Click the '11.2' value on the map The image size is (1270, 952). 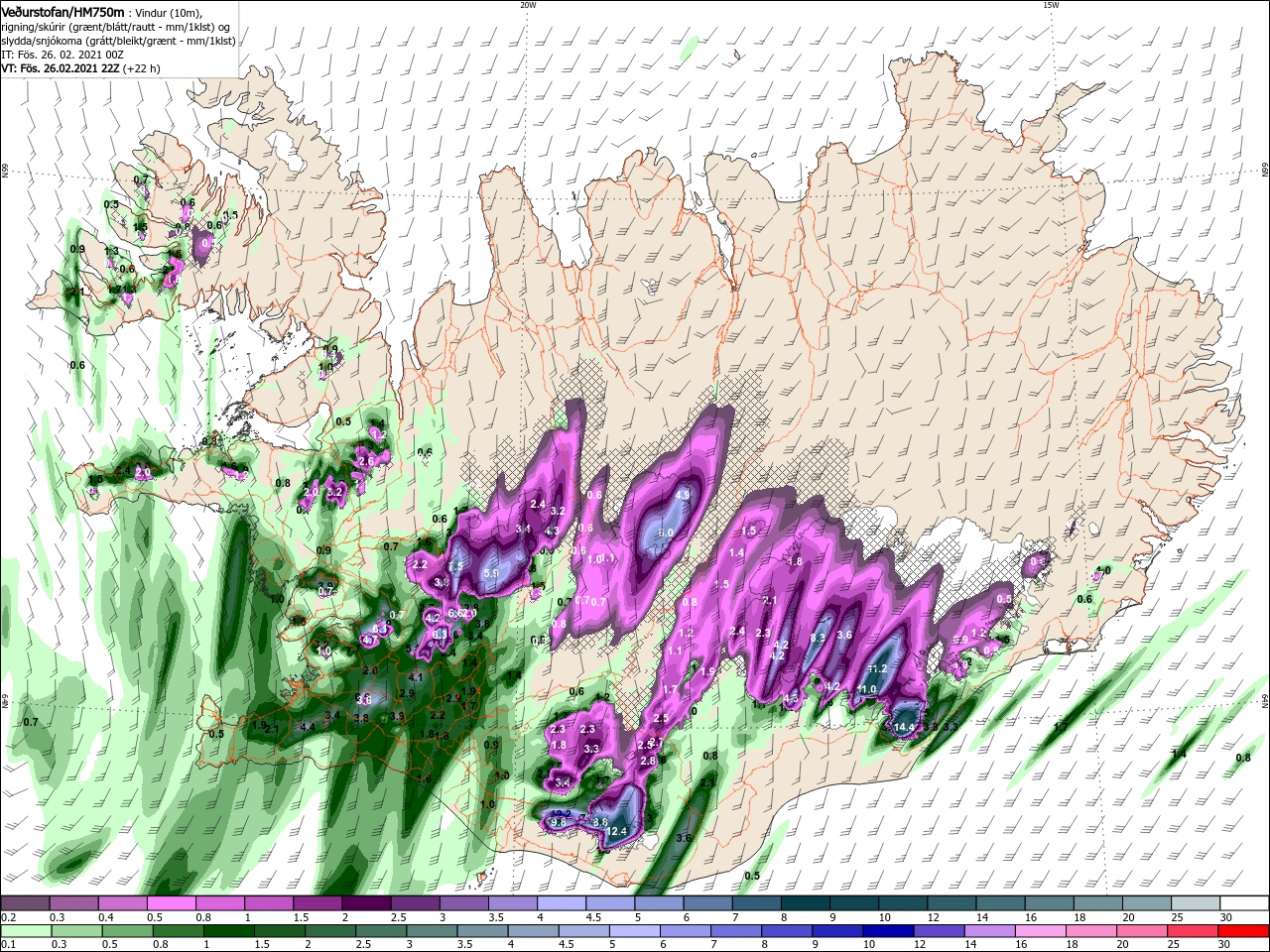pos(877,668)
